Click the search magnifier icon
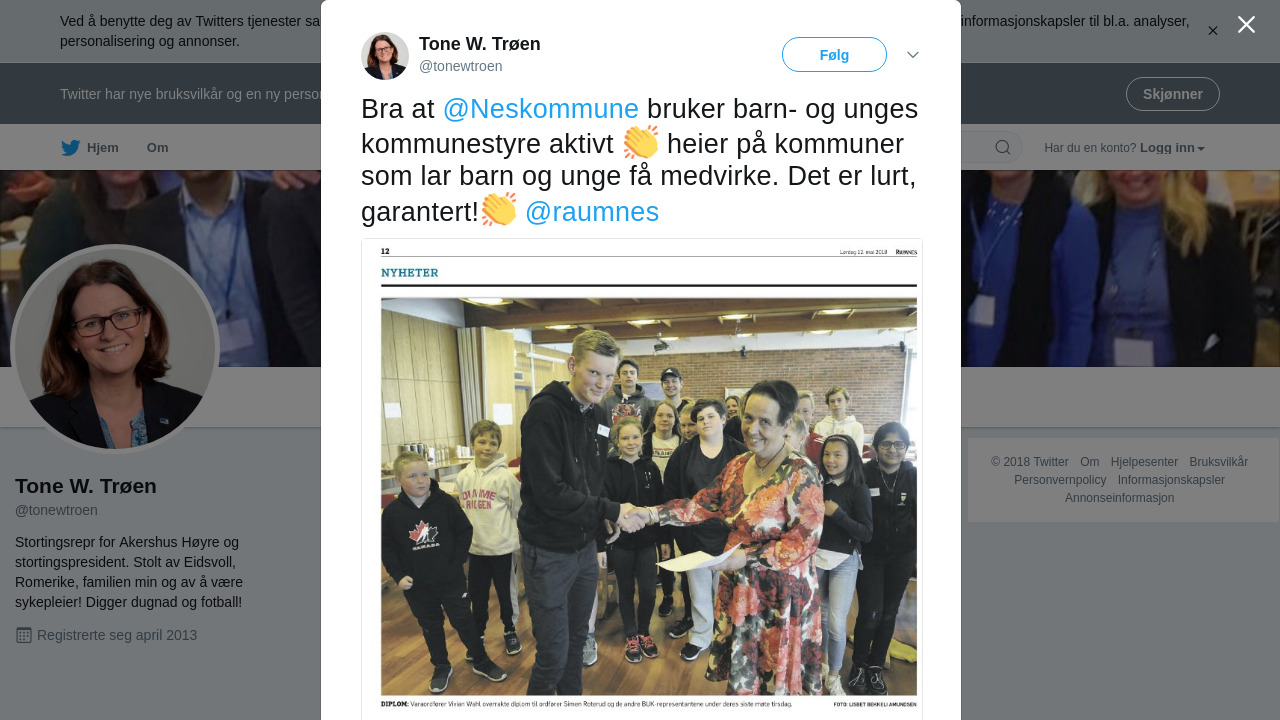Screen dimensions: 1280x720 (1003, 148)
